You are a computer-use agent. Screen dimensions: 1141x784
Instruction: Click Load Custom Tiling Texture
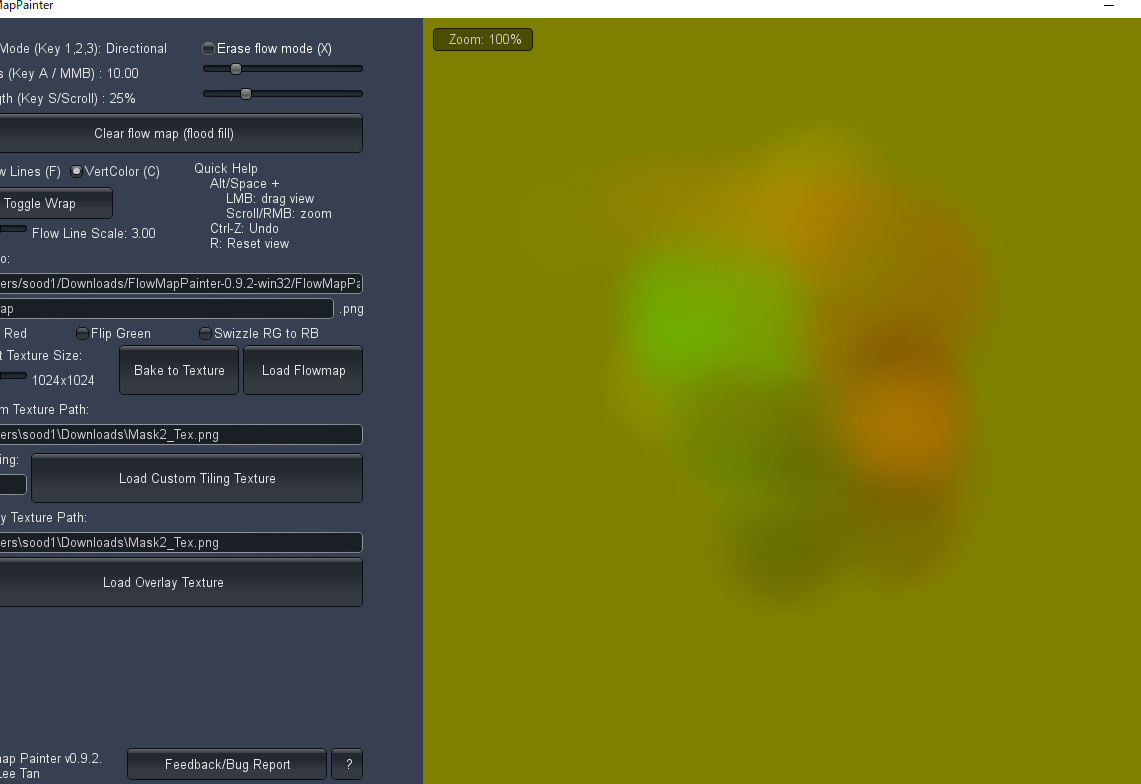click(196, 478)
